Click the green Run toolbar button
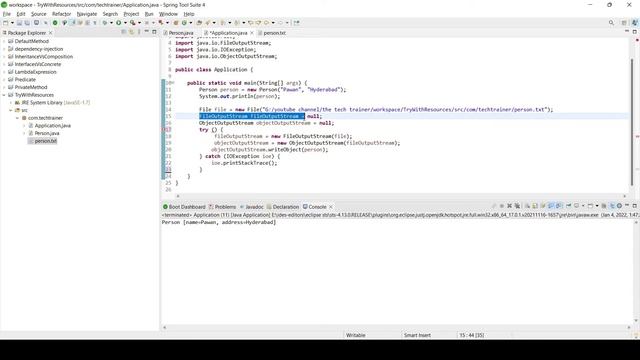The height and width of the screenshot is (360, 640). click(118, 23)
